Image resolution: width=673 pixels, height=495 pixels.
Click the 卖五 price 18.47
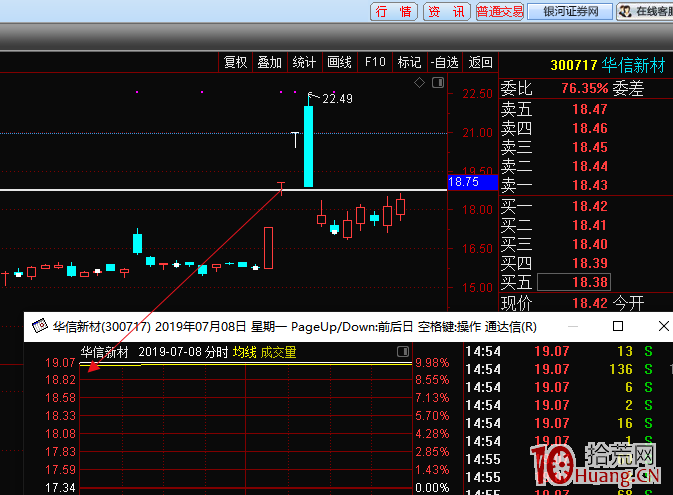point(590,109)
